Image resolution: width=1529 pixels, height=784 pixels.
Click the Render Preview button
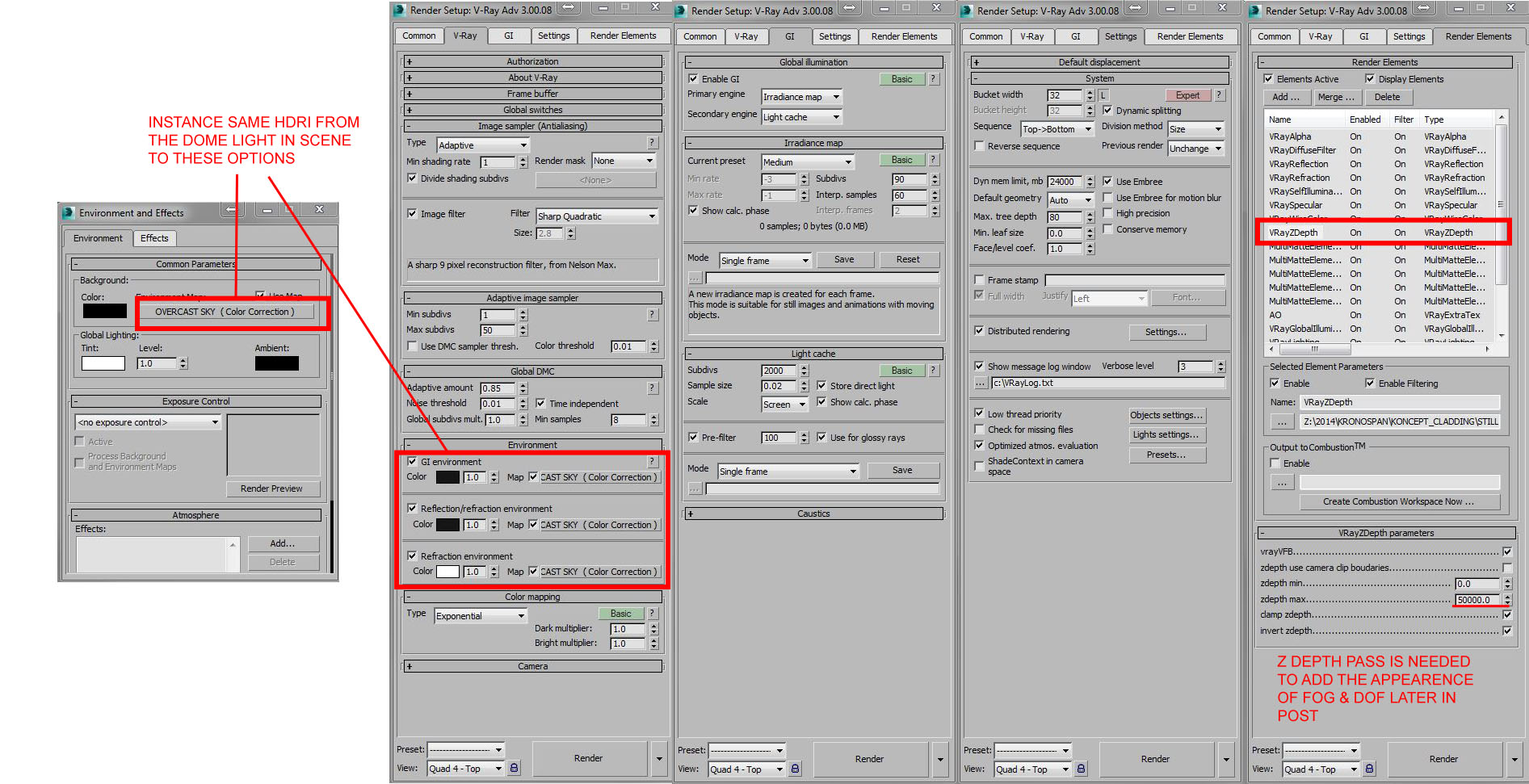pos(271,488)
